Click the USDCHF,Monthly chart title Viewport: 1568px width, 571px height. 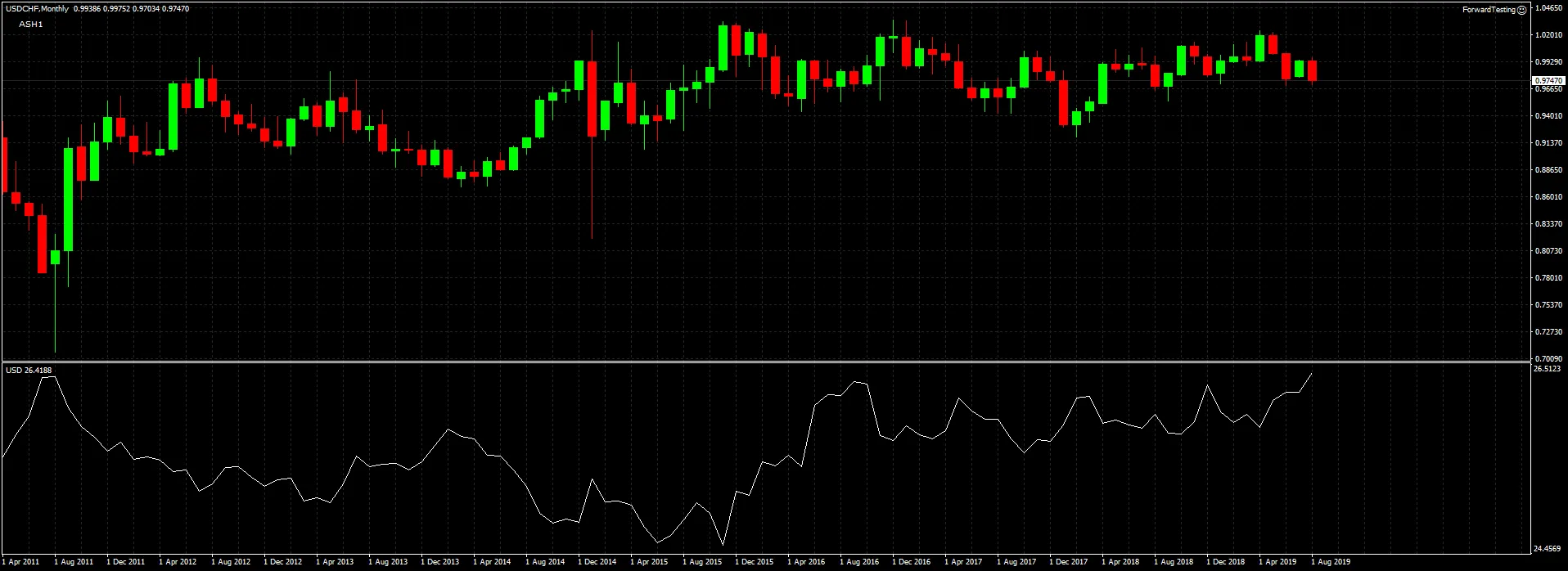37,9
